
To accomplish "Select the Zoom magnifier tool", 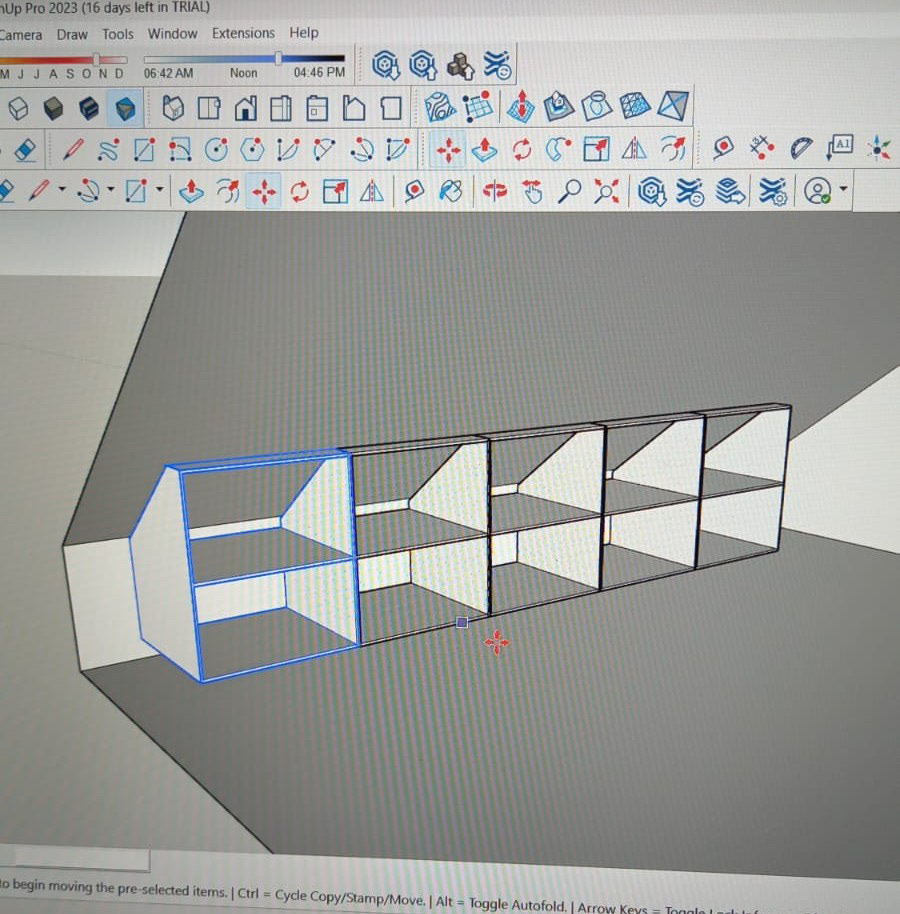I will [569, 190].
